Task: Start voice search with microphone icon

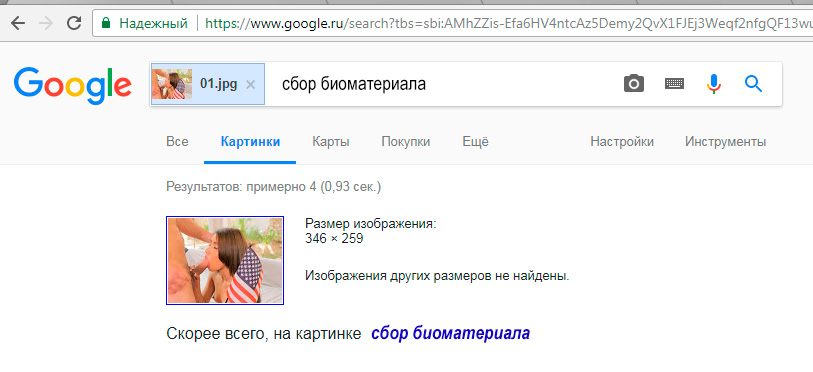Action: click(714, 84)
